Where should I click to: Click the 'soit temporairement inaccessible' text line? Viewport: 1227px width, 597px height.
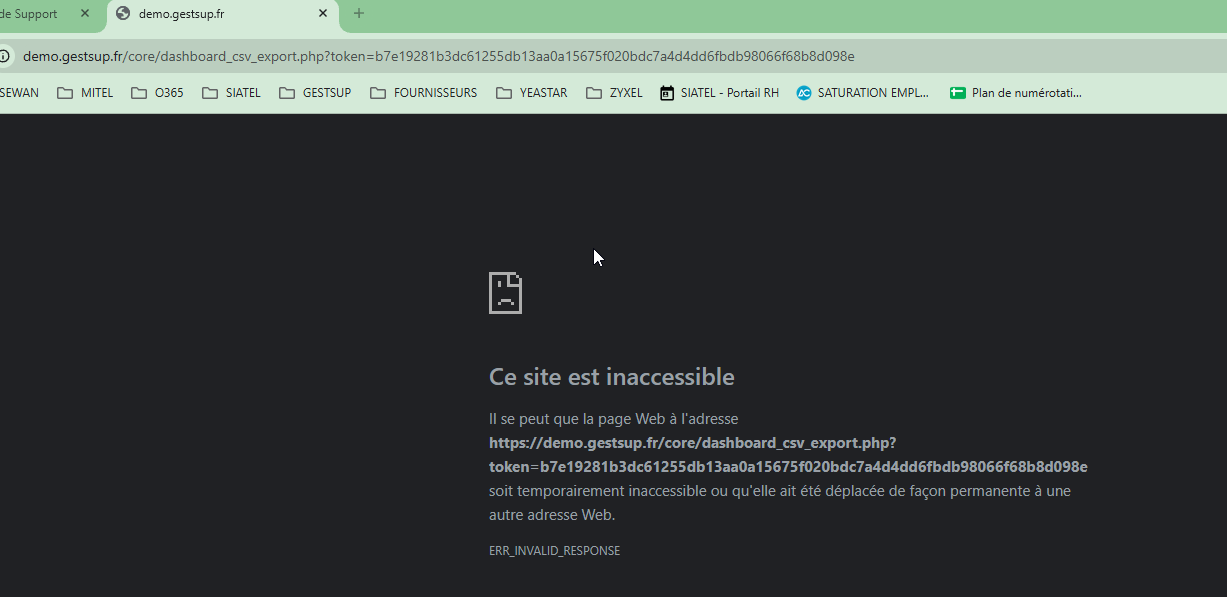coord(780,491)
